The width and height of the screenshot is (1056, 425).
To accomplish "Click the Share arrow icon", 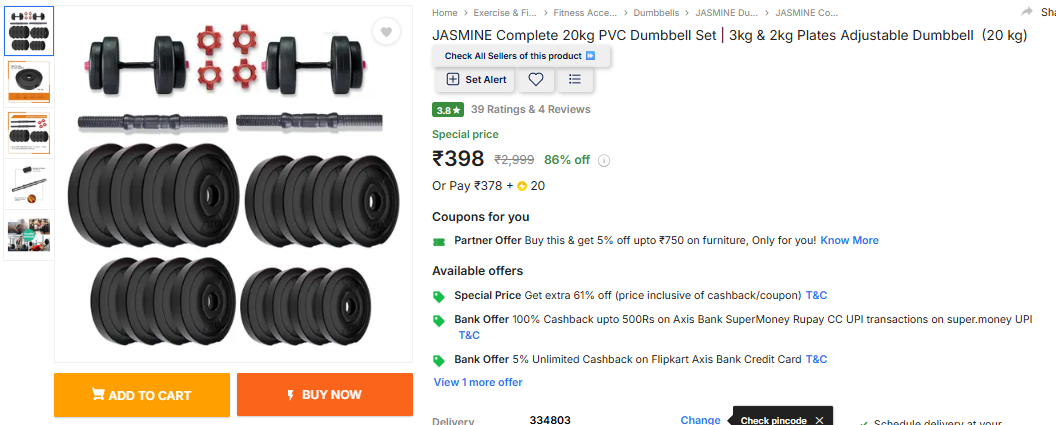I will coord(1027,12).
